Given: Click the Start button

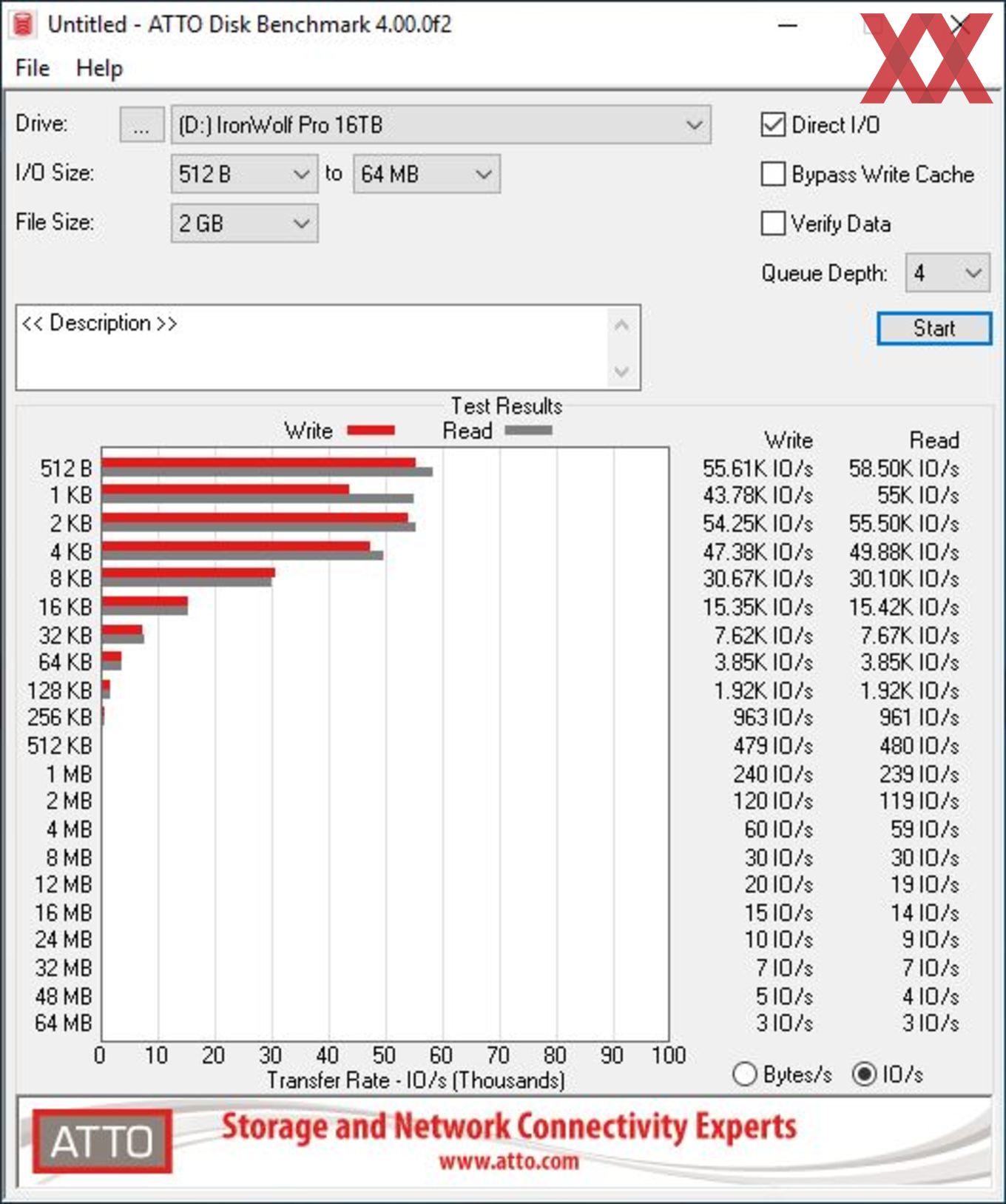Looking at the screenshot, I should 934,328.
